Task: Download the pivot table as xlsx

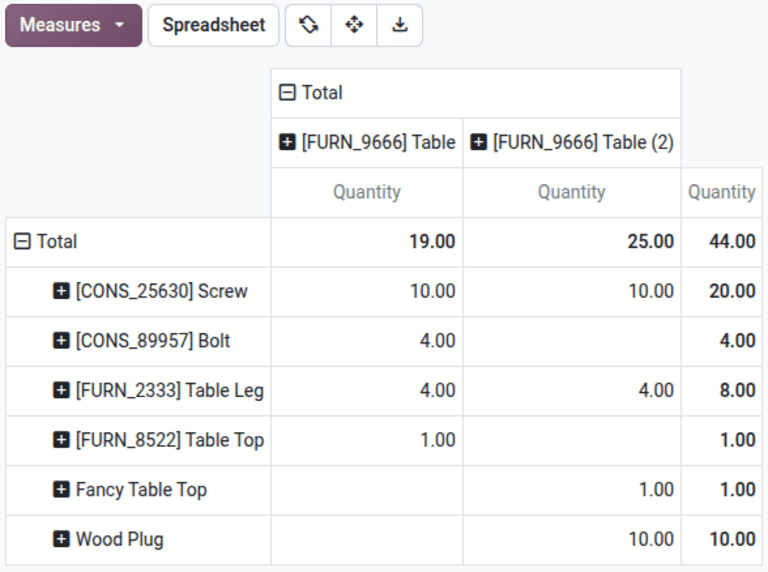Action: click(400, 25)
